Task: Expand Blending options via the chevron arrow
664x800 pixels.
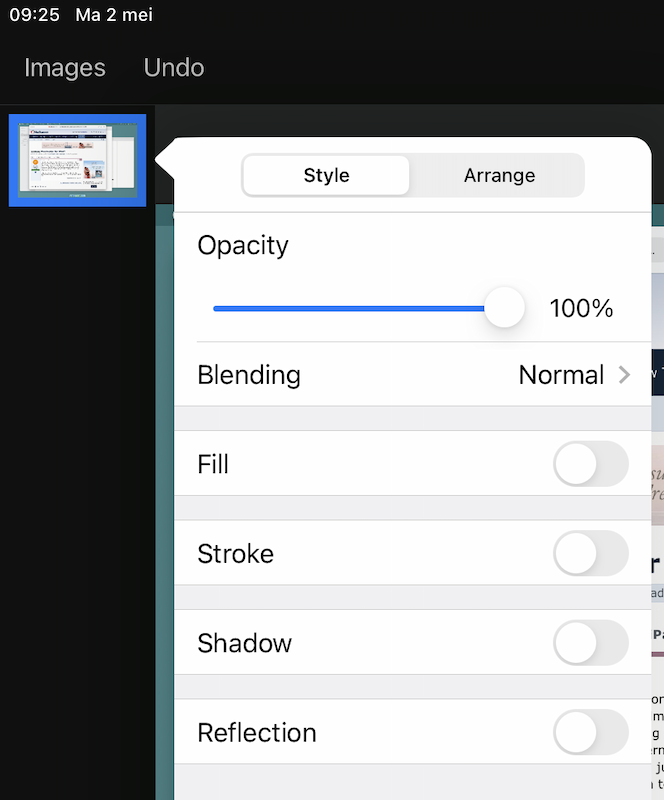Action: click(625, 375)
